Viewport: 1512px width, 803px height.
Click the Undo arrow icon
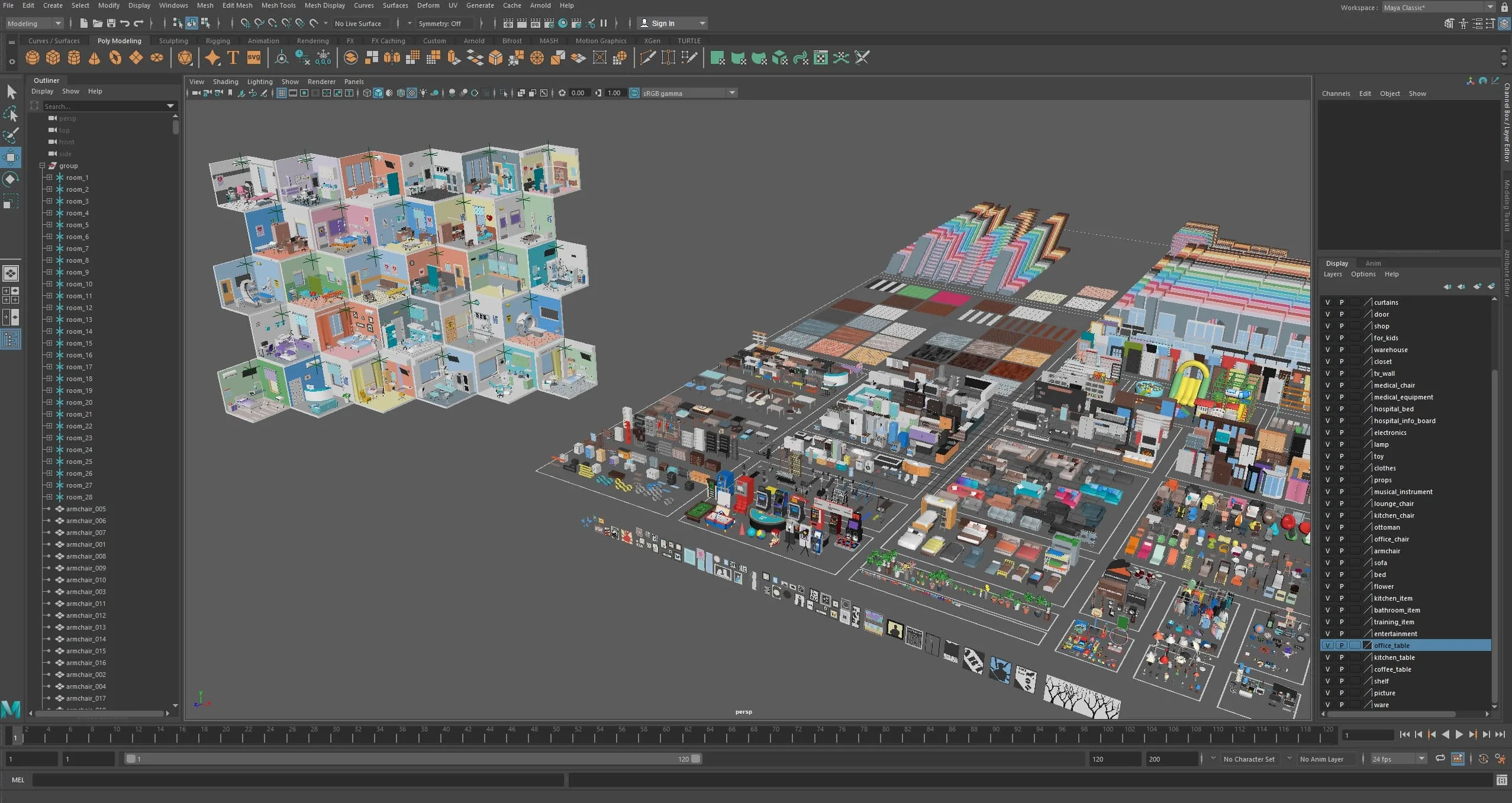pyautogui.click(x=125, y=23)
